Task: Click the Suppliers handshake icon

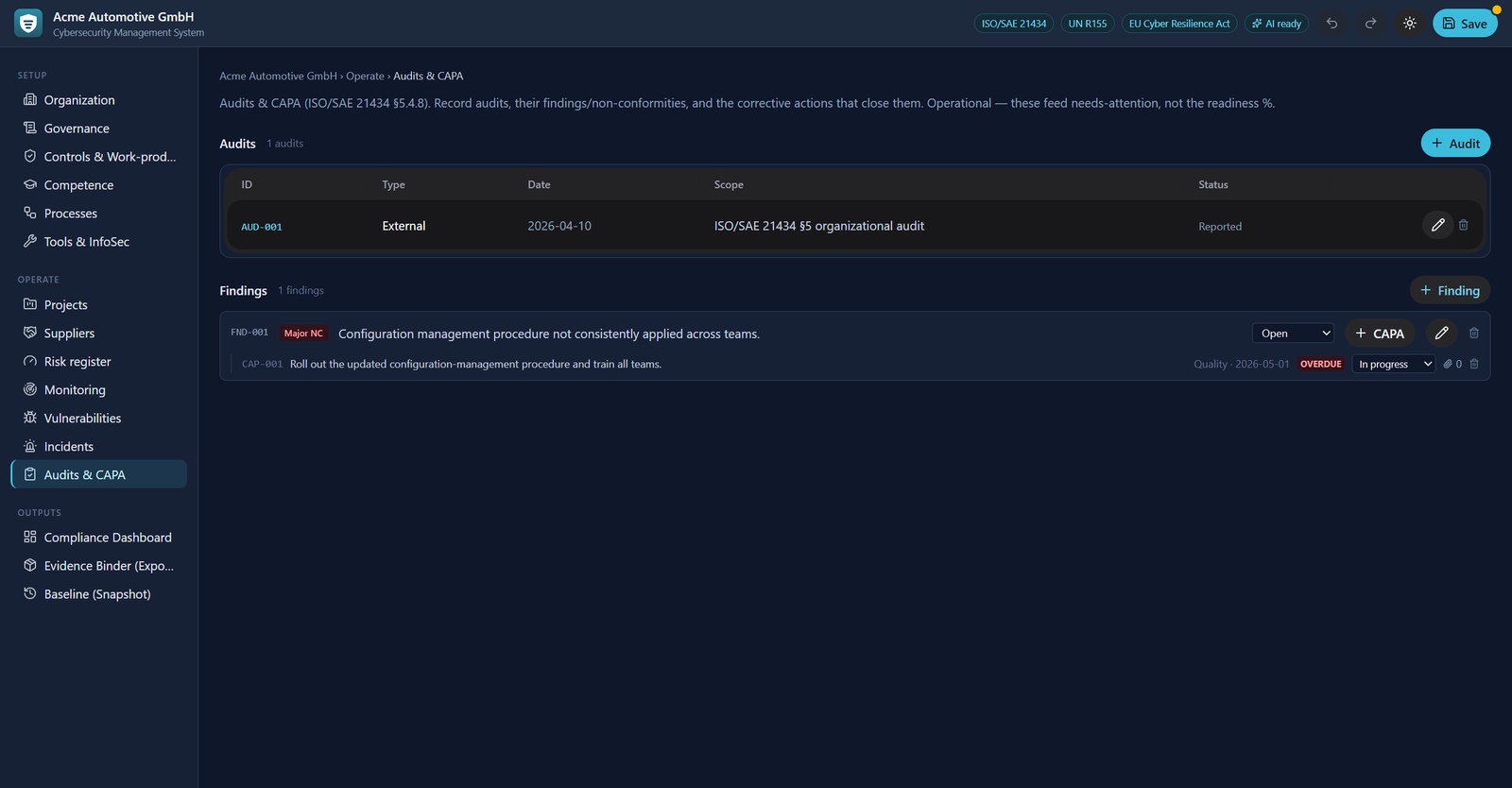Action: coord(30,333)
